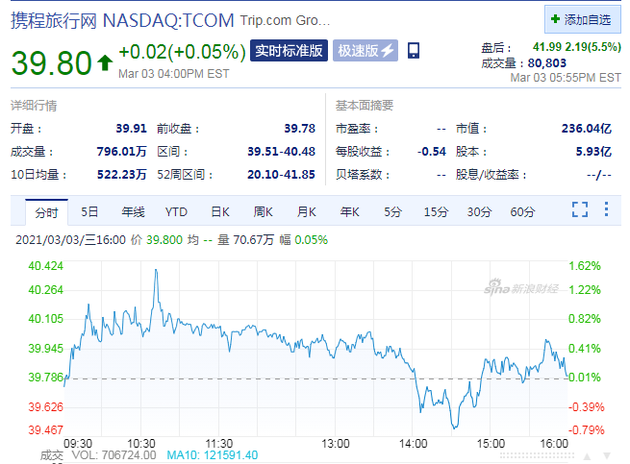This screenshot has width=630, height=464.
Task: Click 52-week range 20.10-41.85
Action: click(281, 175)
